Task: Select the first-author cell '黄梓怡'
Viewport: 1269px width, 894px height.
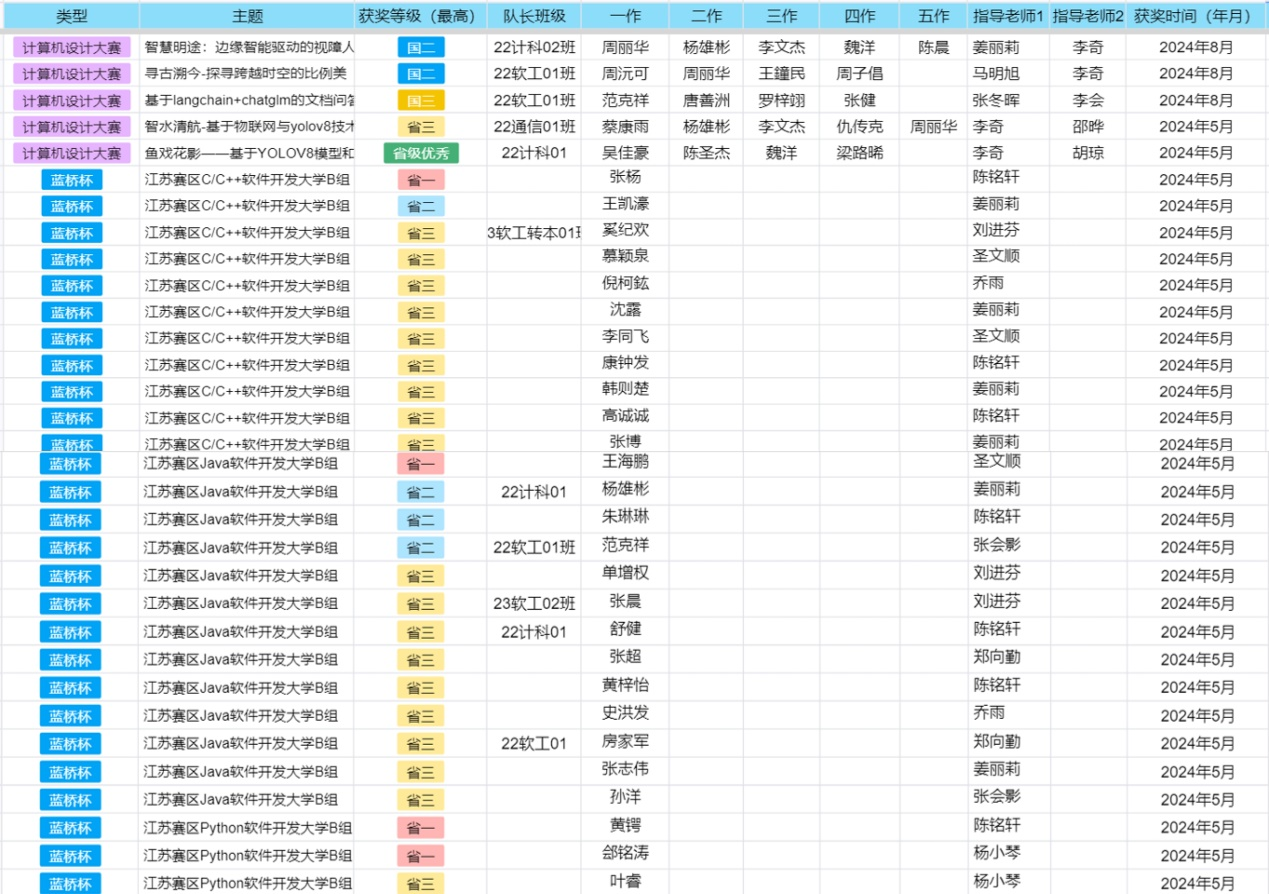Action: tap(625, 685)
